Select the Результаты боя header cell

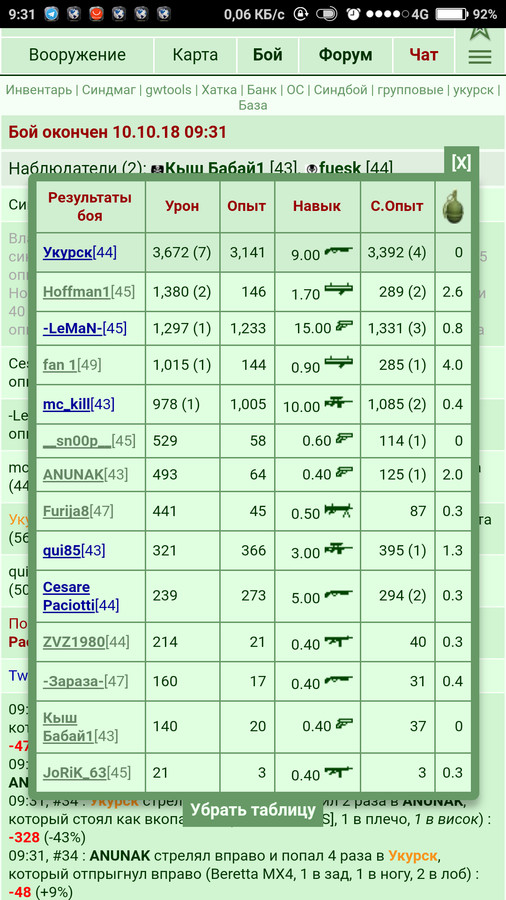(x=90, y=207)
